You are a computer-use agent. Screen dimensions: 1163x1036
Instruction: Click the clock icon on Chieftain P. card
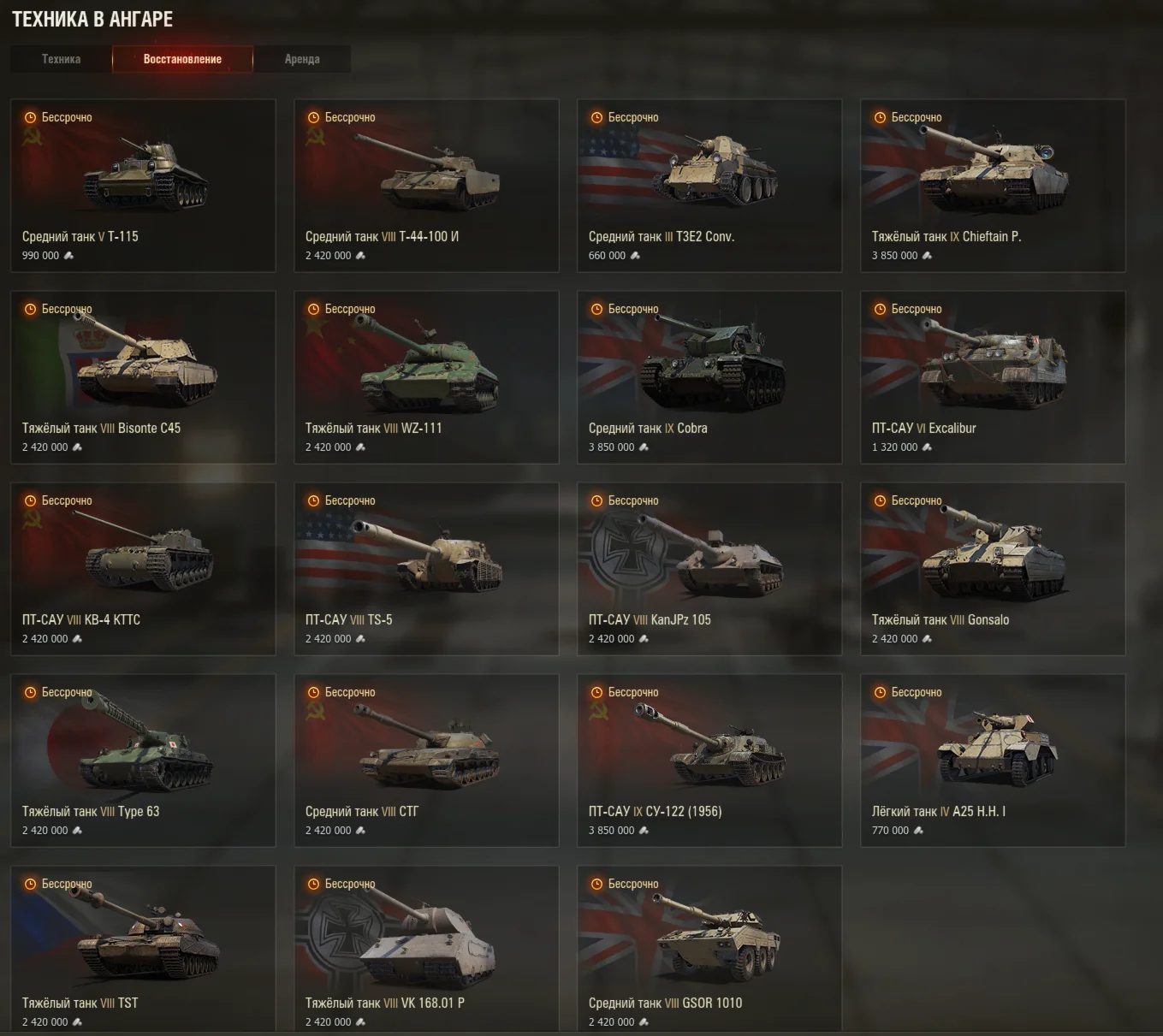point(881,117)
